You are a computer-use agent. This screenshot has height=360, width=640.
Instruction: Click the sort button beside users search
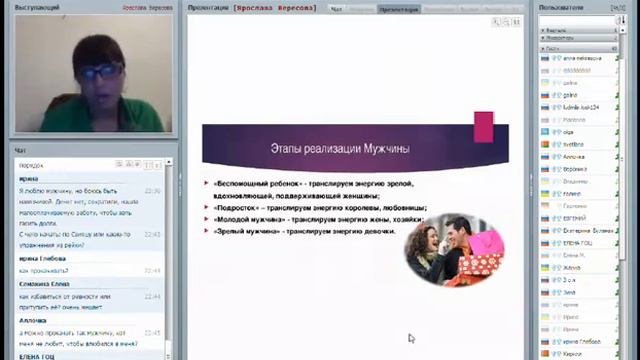click(622, 20)
